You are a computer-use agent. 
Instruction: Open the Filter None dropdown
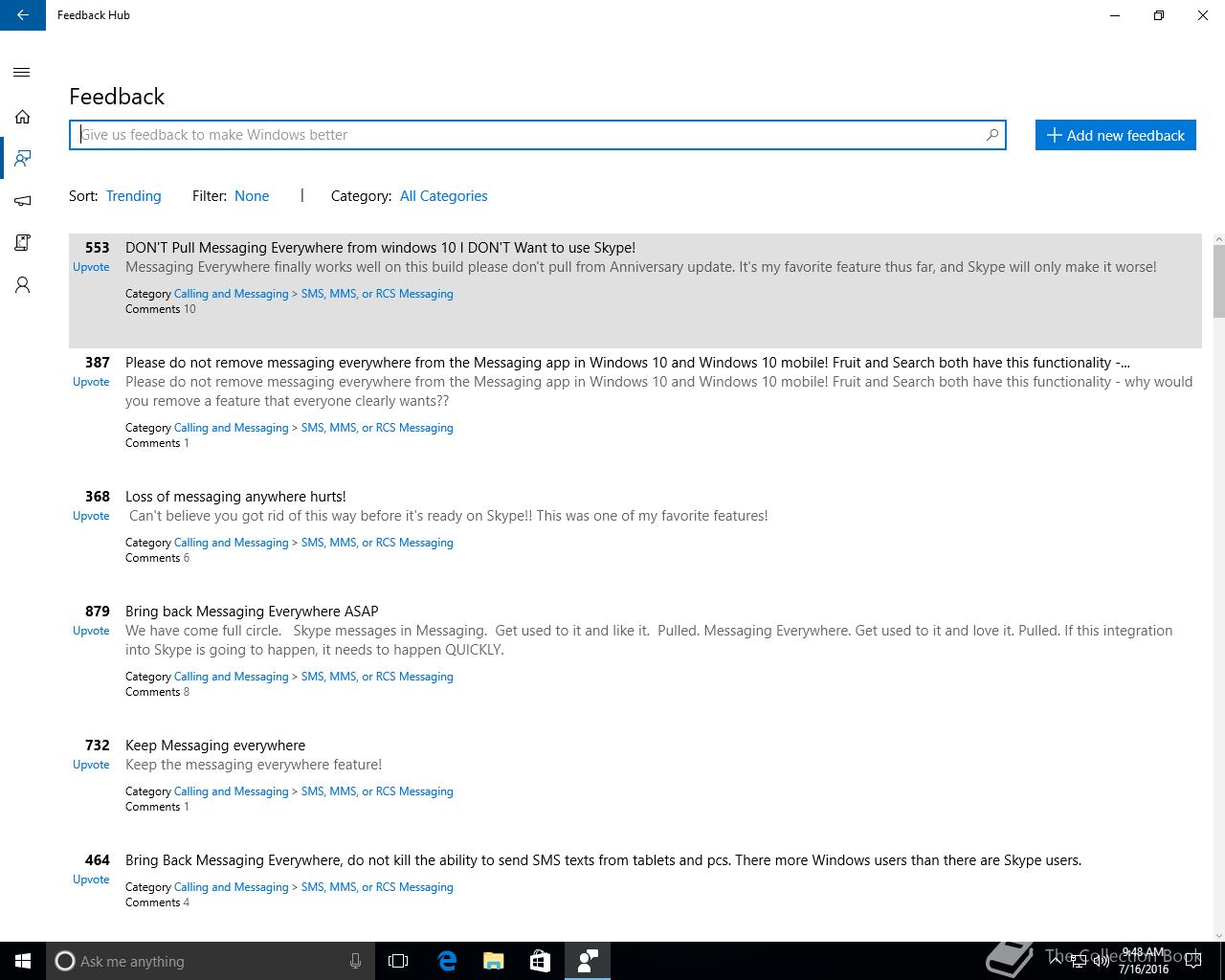(x=252, y=196)
